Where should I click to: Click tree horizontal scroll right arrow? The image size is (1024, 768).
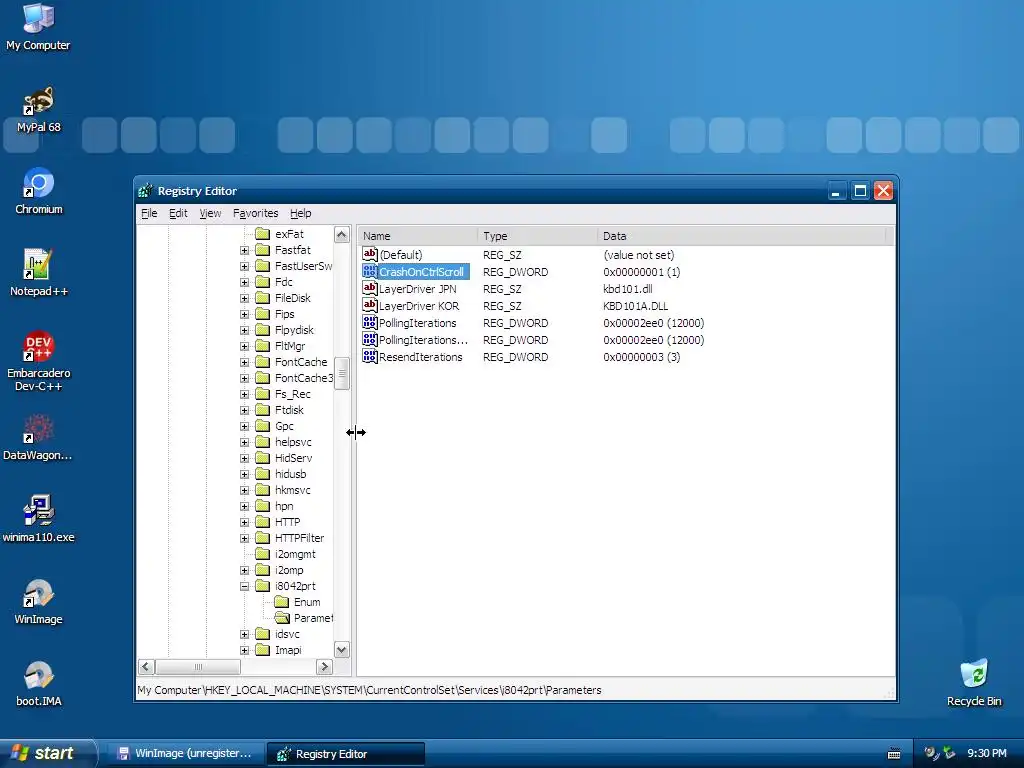[x=324, y=667]
